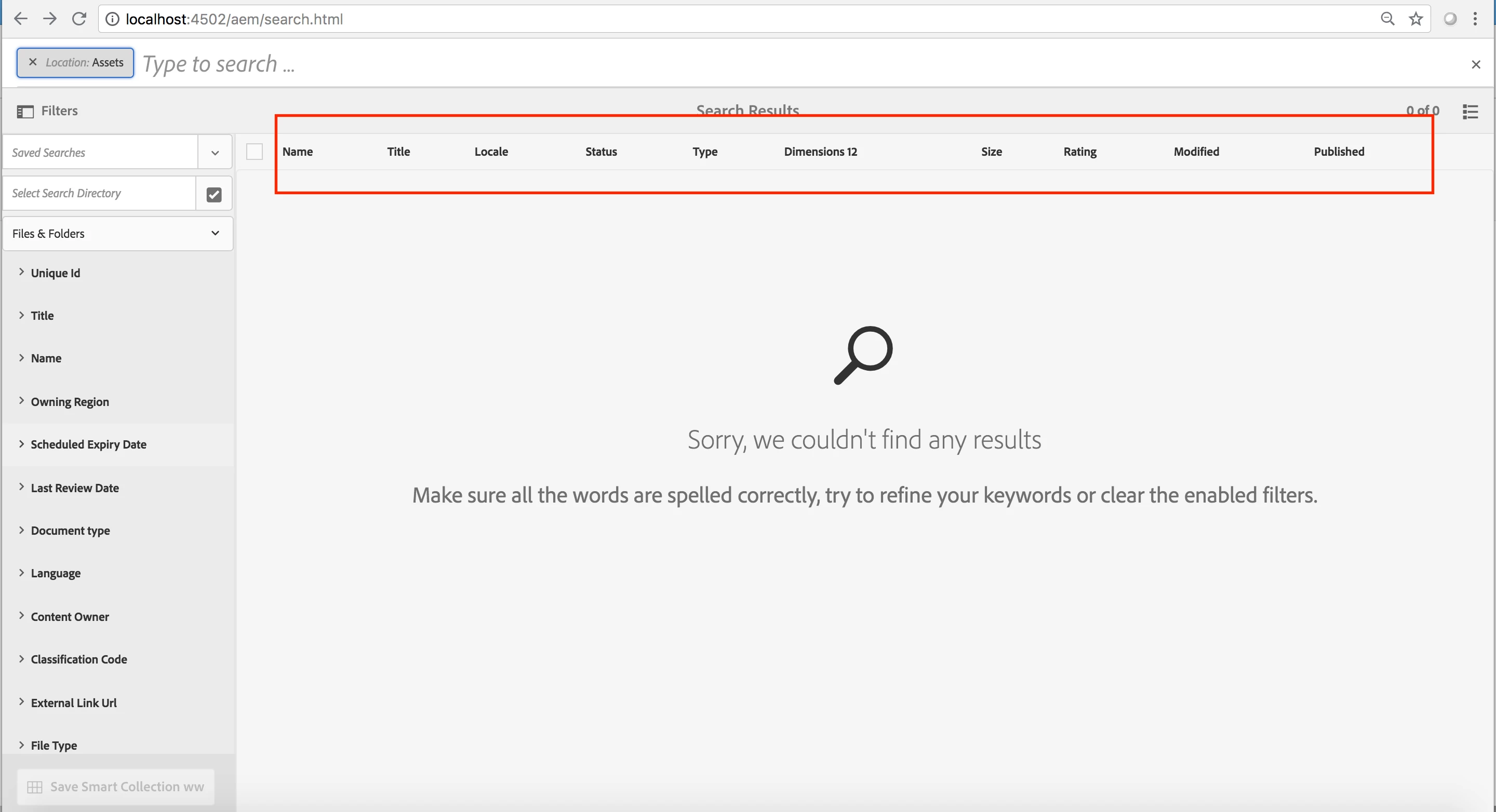Open browser three-dot menu
The width and height of the screenshot is (1496, 812).
1475,19
